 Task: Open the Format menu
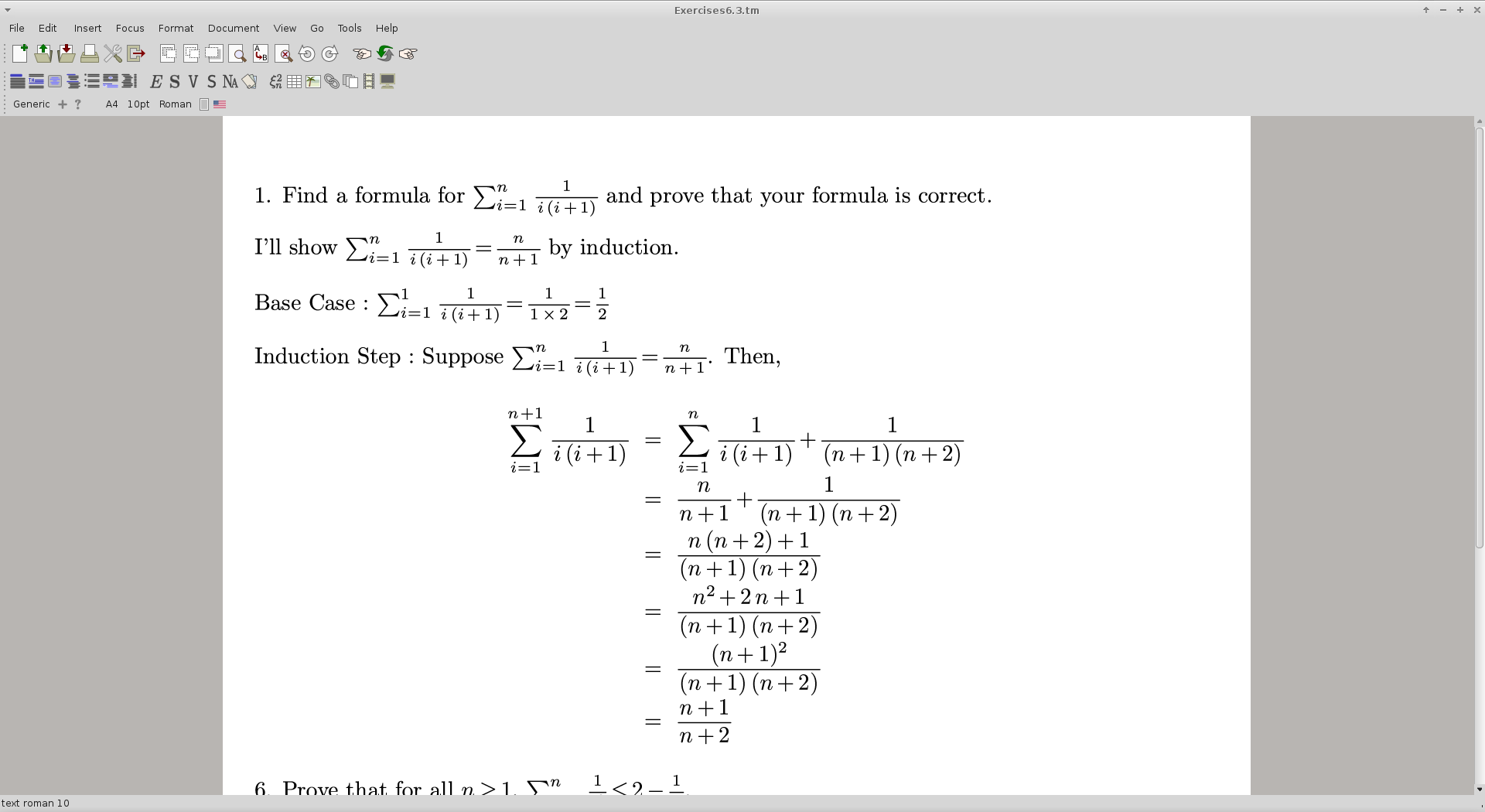tap(176, 28)
